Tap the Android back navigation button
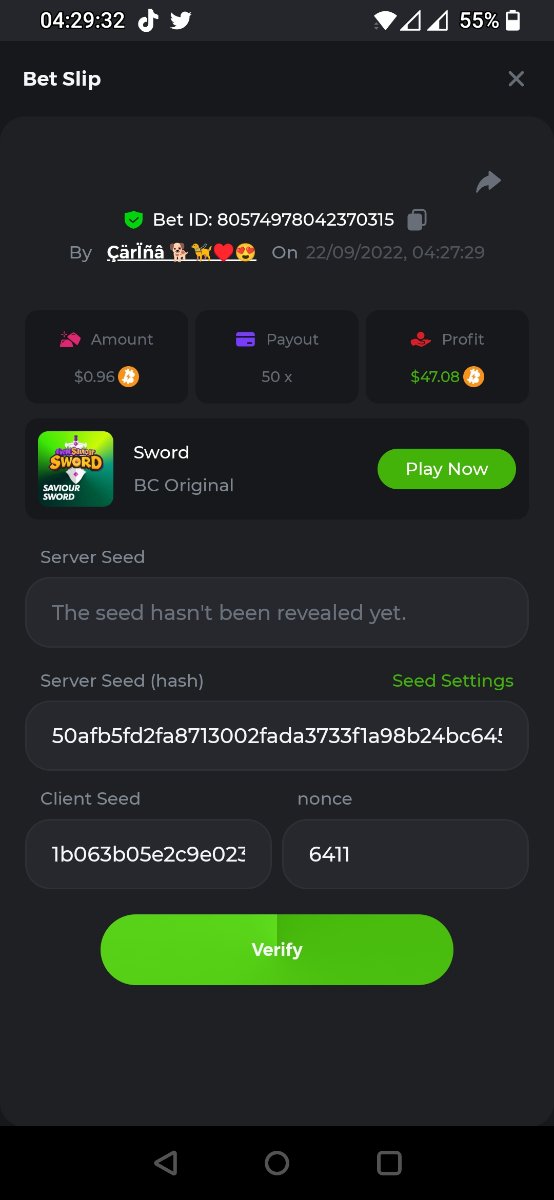Image resolution: width=554 pixels, height=1200 pixels. click(166, 1162)
